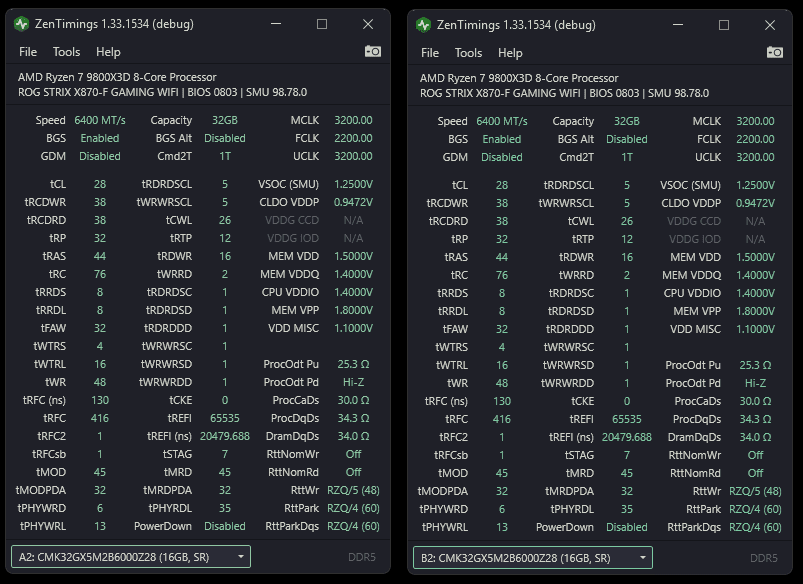Viewport: 803px width, 584px height.
Task: Open the Tools menu in right window
Action: pos(469,53)
